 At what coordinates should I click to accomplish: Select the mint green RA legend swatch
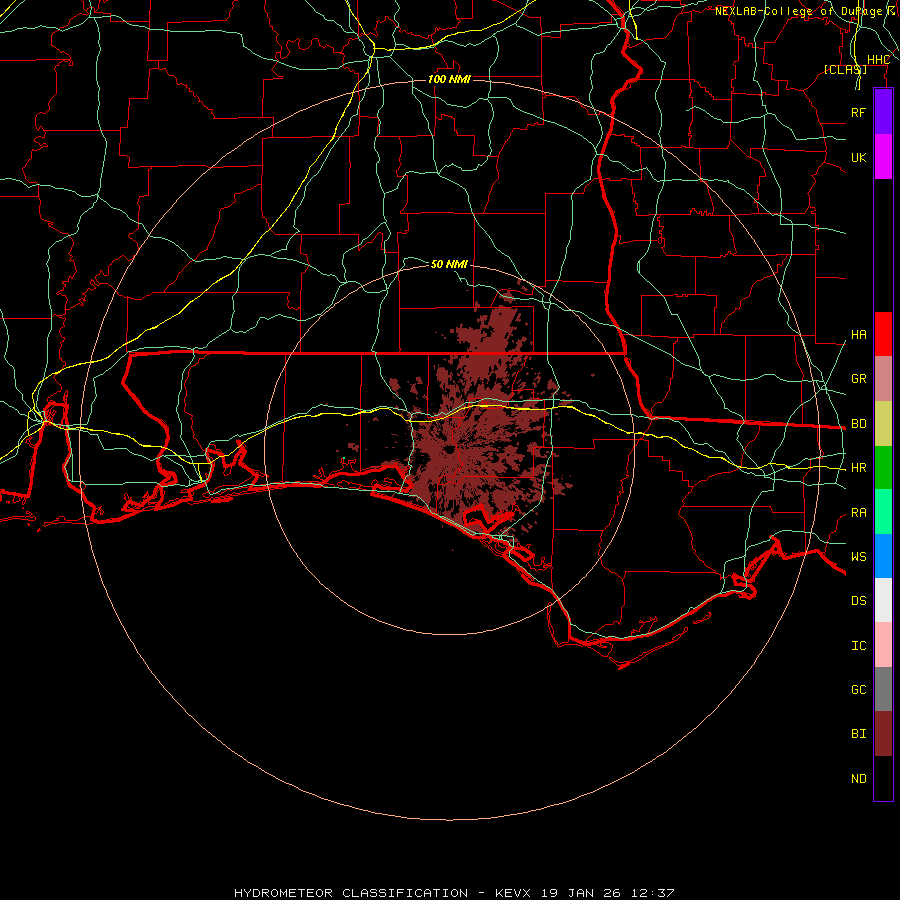(883, 512)
